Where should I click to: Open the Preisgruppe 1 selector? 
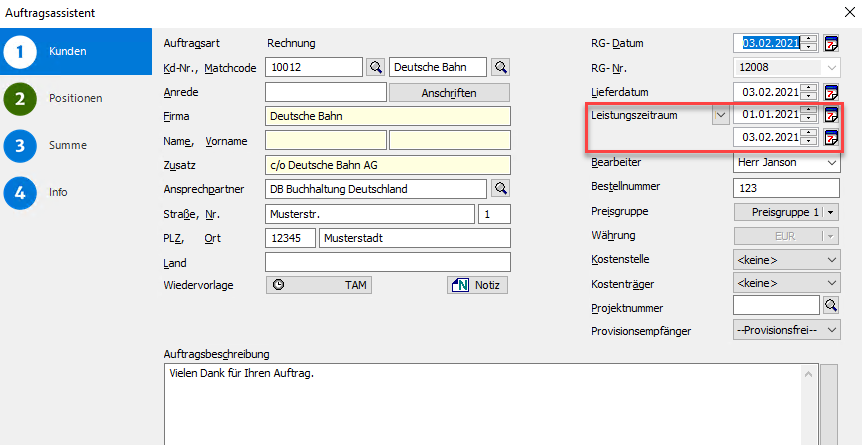[x=785, y=212]
